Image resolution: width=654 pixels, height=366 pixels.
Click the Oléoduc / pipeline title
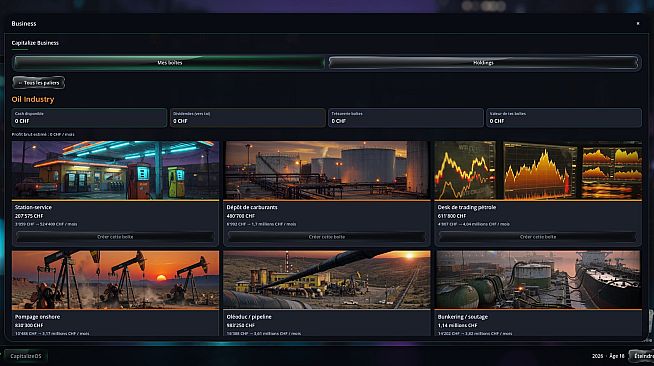pos(249,317)
